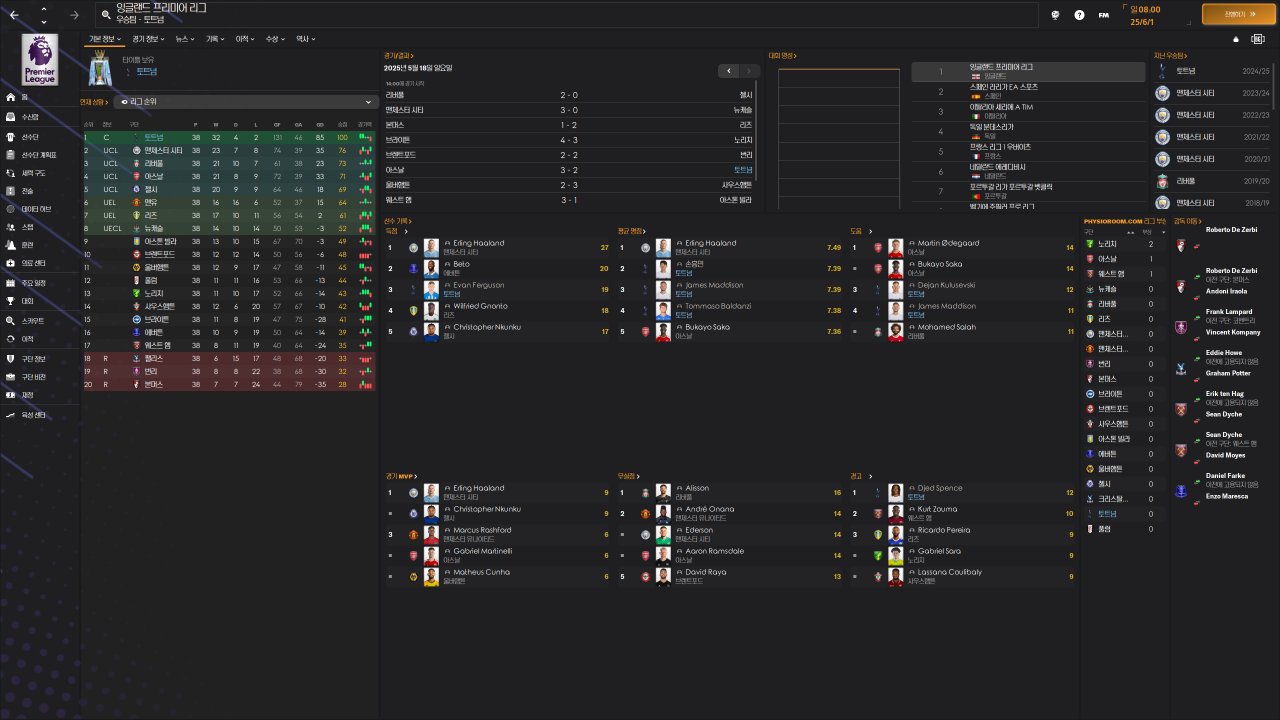Open the 경기/결과 section header
Image resolution: width=1280 pixels, height=720 pixels.
point(398,56)
